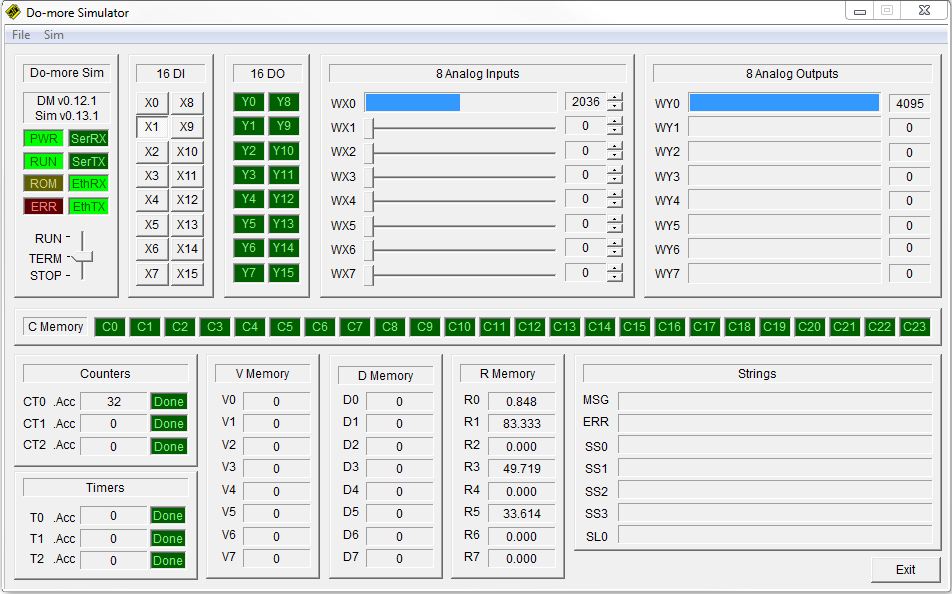The image size is (952, 594).
Task: Click the T0 timer Done indicator
Action: tap(168, 516)
